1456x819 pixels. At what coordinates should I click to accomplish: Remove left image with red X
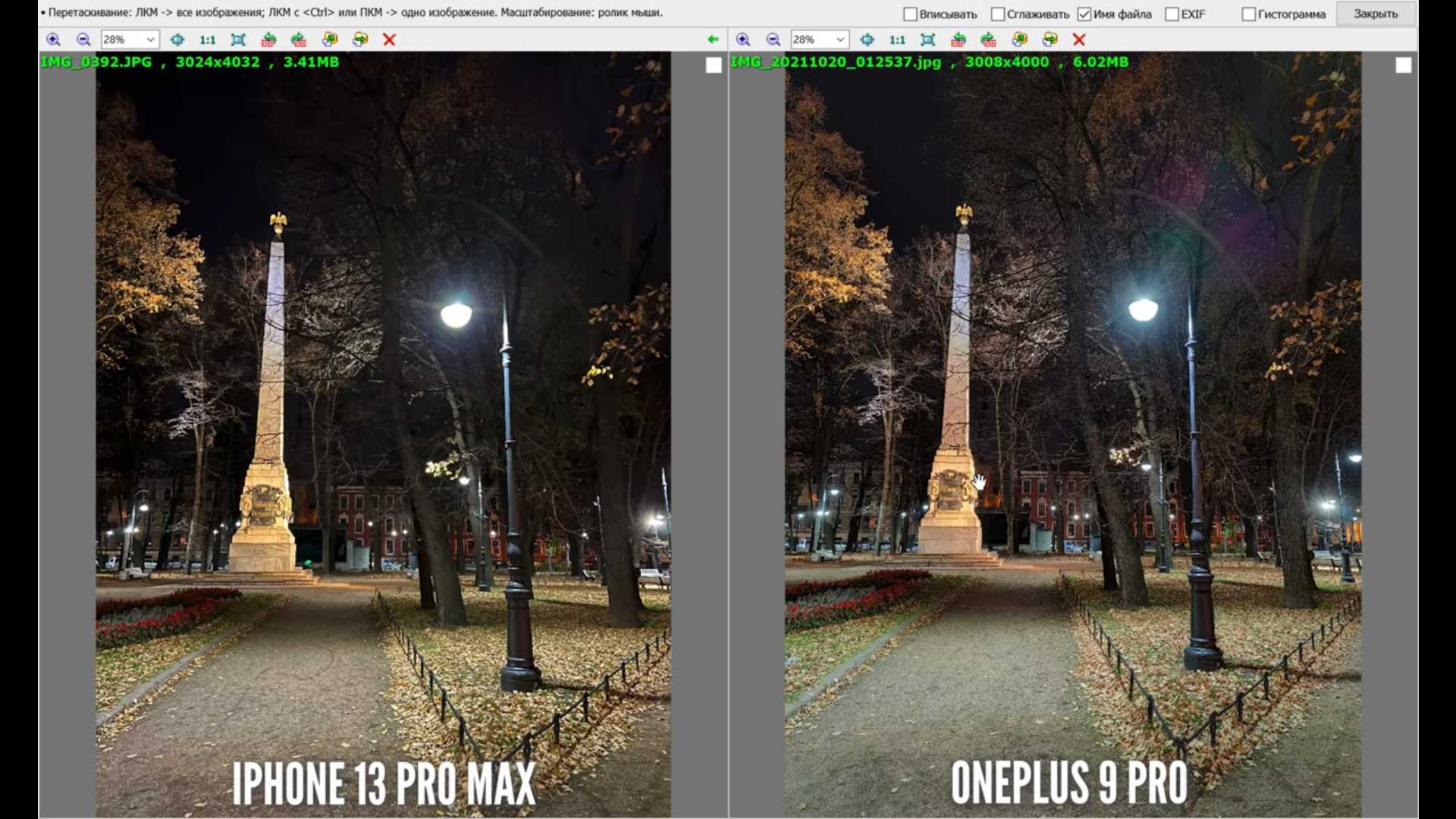pyautogui.click(x=389, y=39)
